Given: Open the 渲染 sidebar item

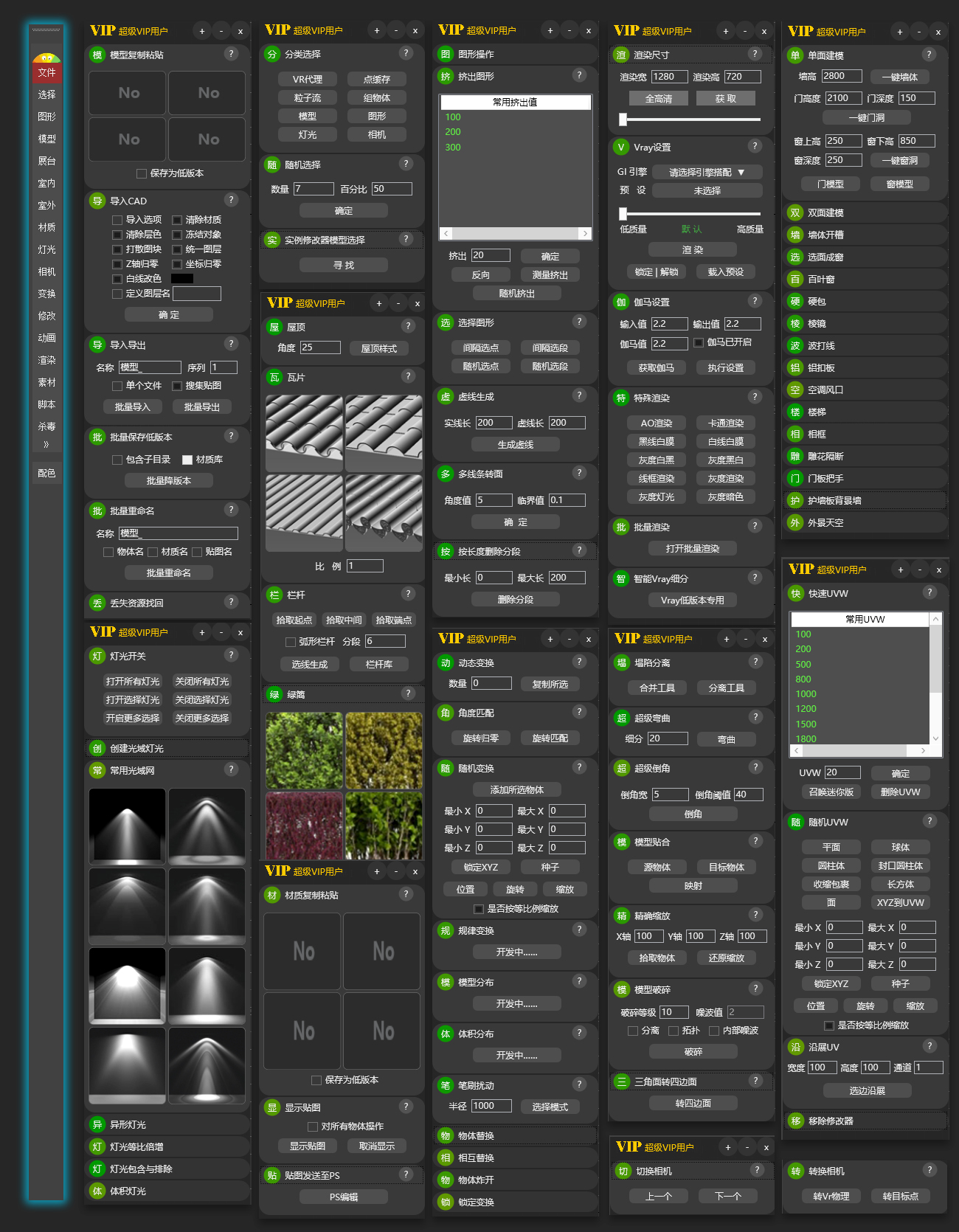Looking at the screenshot, I should (x=46, y=360).
